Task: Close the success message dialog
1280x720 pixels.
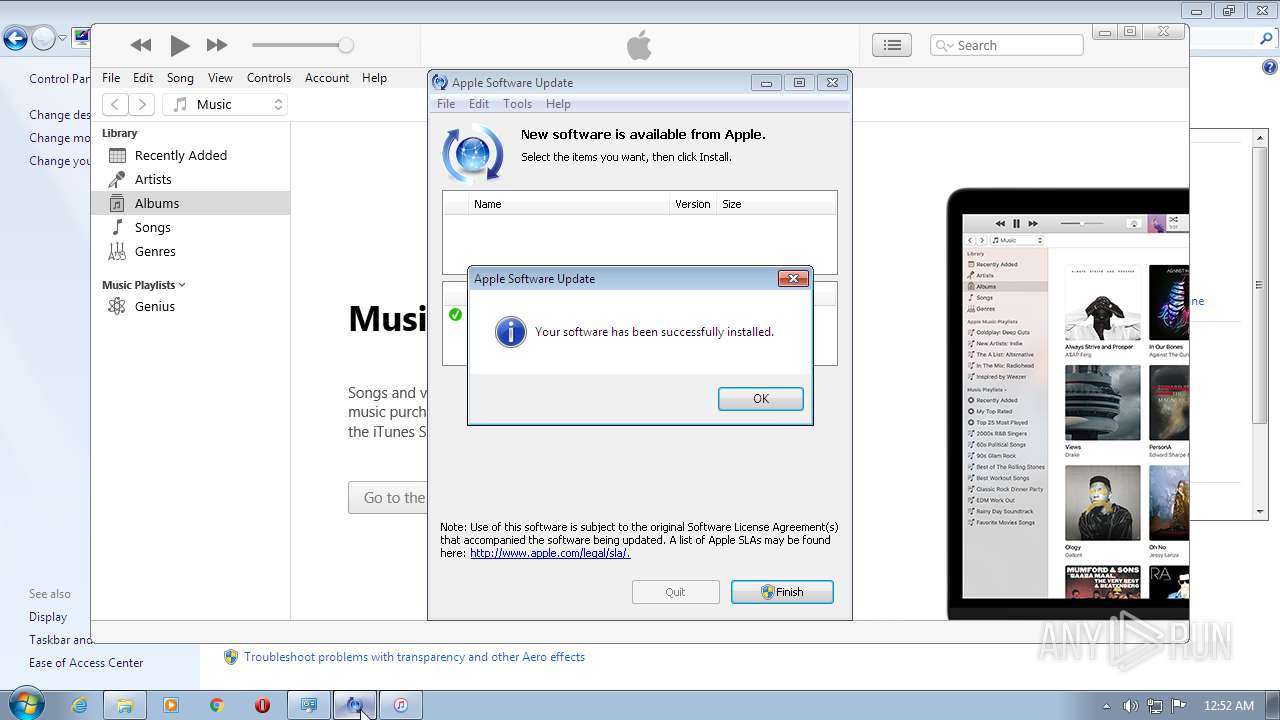Action: pyautogui.click(x=793, y=279)
